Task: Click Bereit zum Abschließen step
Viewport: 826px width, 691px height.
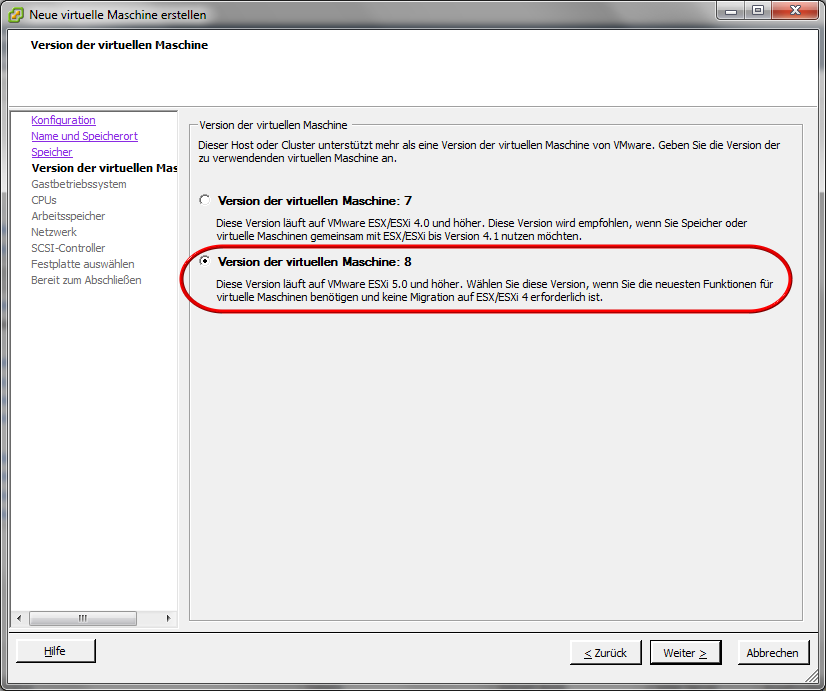Action: coord(86,280)
